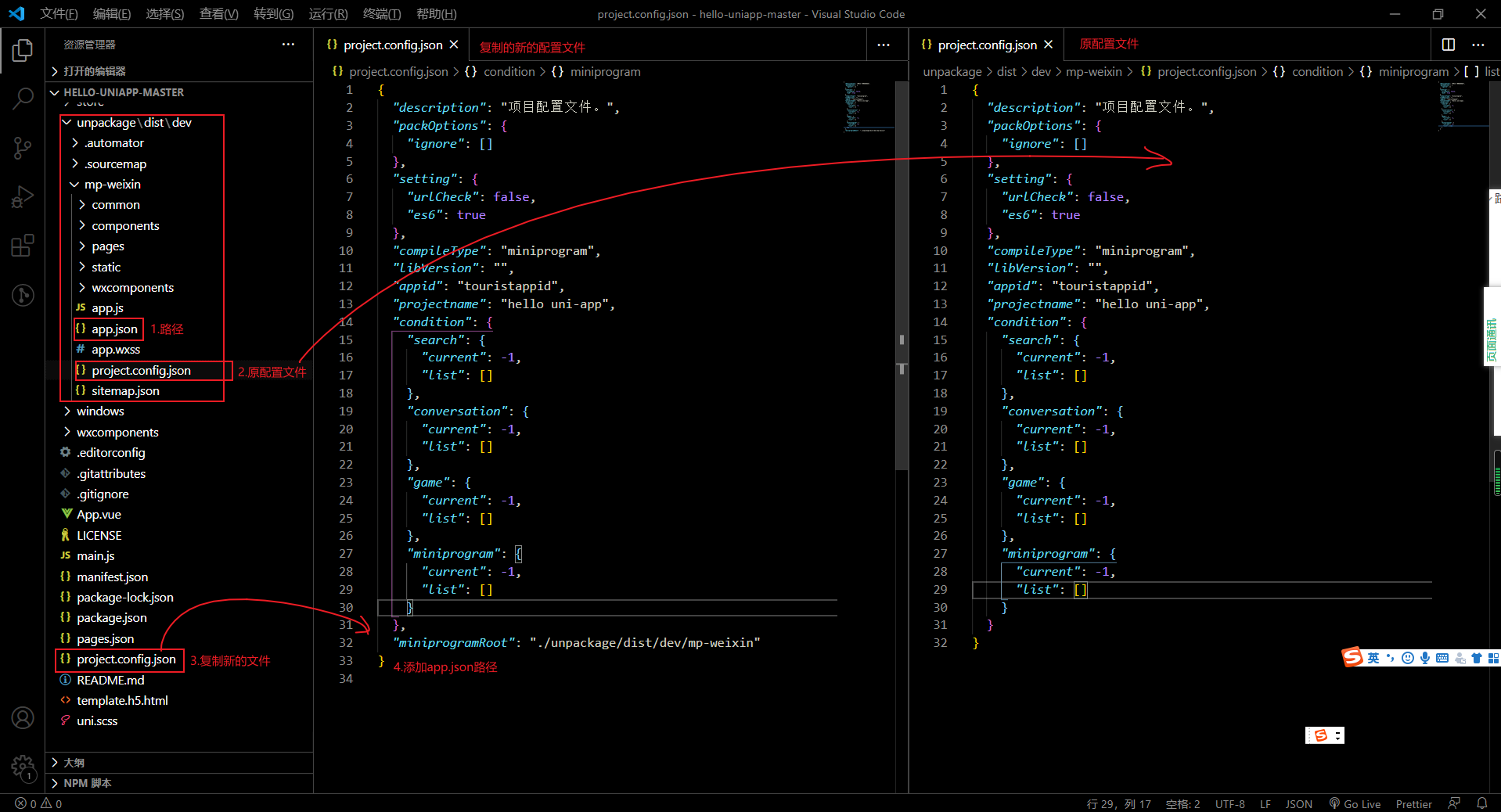Open the Run and Debug view
This screenshot has height=812, width=1501.
23,196
